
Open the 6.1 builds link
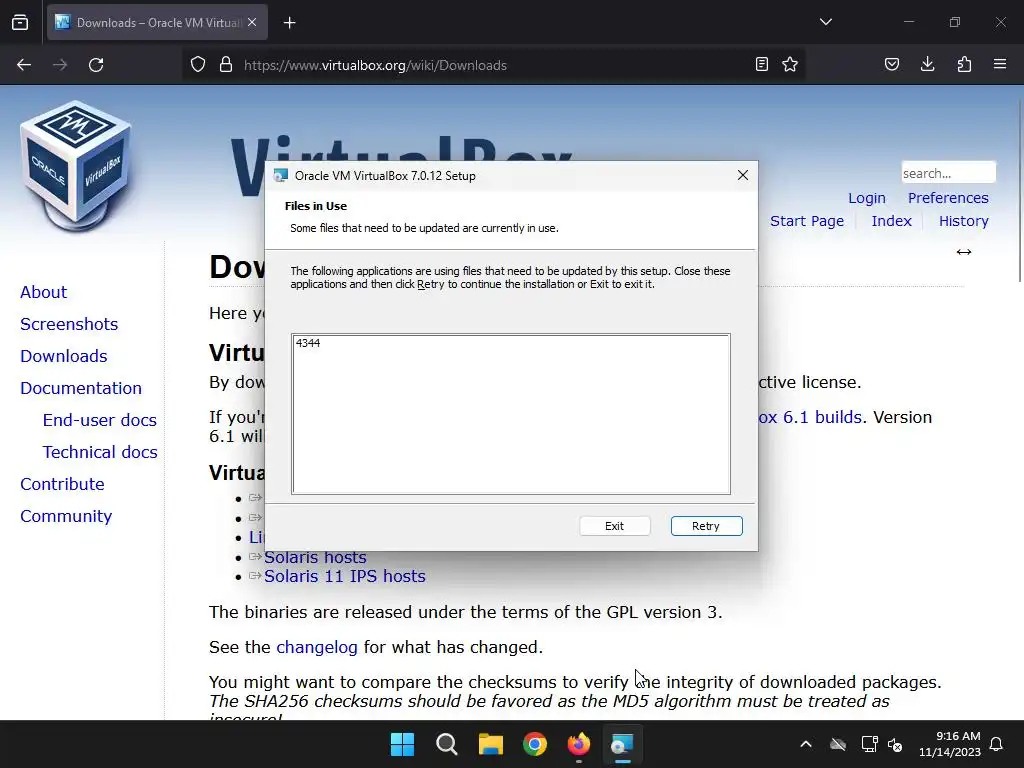810,417
